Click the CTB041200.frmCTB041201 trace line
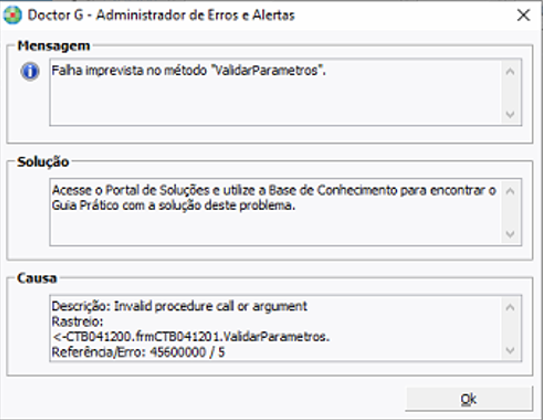Viewport: 543px width, 420px height. point(191,337)
